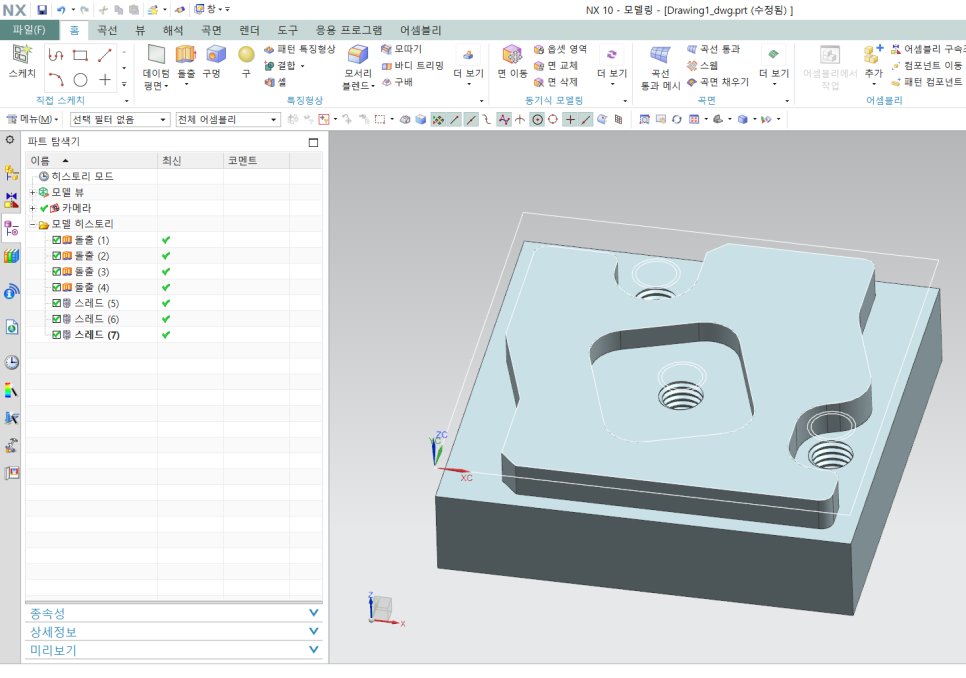Viewport: 966px width, 678px height.
Task: Select the Sphere (구) tool
Action: point(246,62)
